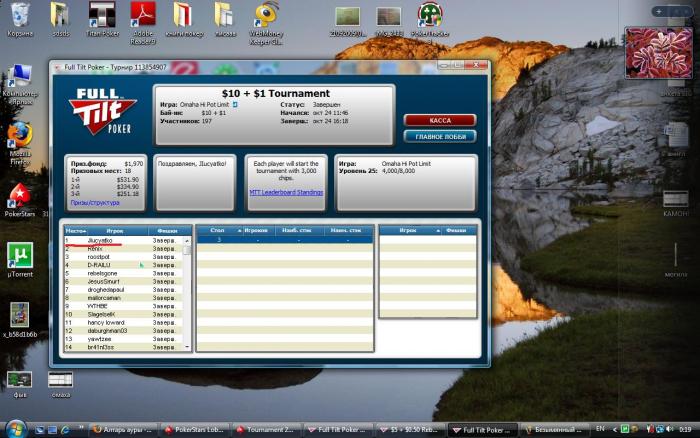Image resolution: width=700 pixels, height=438 pixels.
Task: Open the 'фыв' desktop file icon
Action: 20,384
